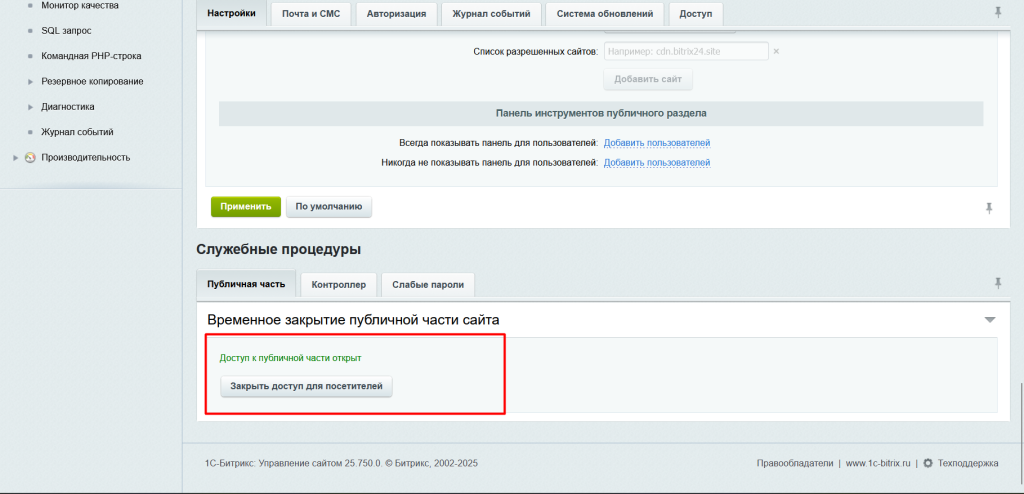The image size is (1024, 494).
Task: Click Панель инструментов публичного раздела header
Action: point(601,113)
